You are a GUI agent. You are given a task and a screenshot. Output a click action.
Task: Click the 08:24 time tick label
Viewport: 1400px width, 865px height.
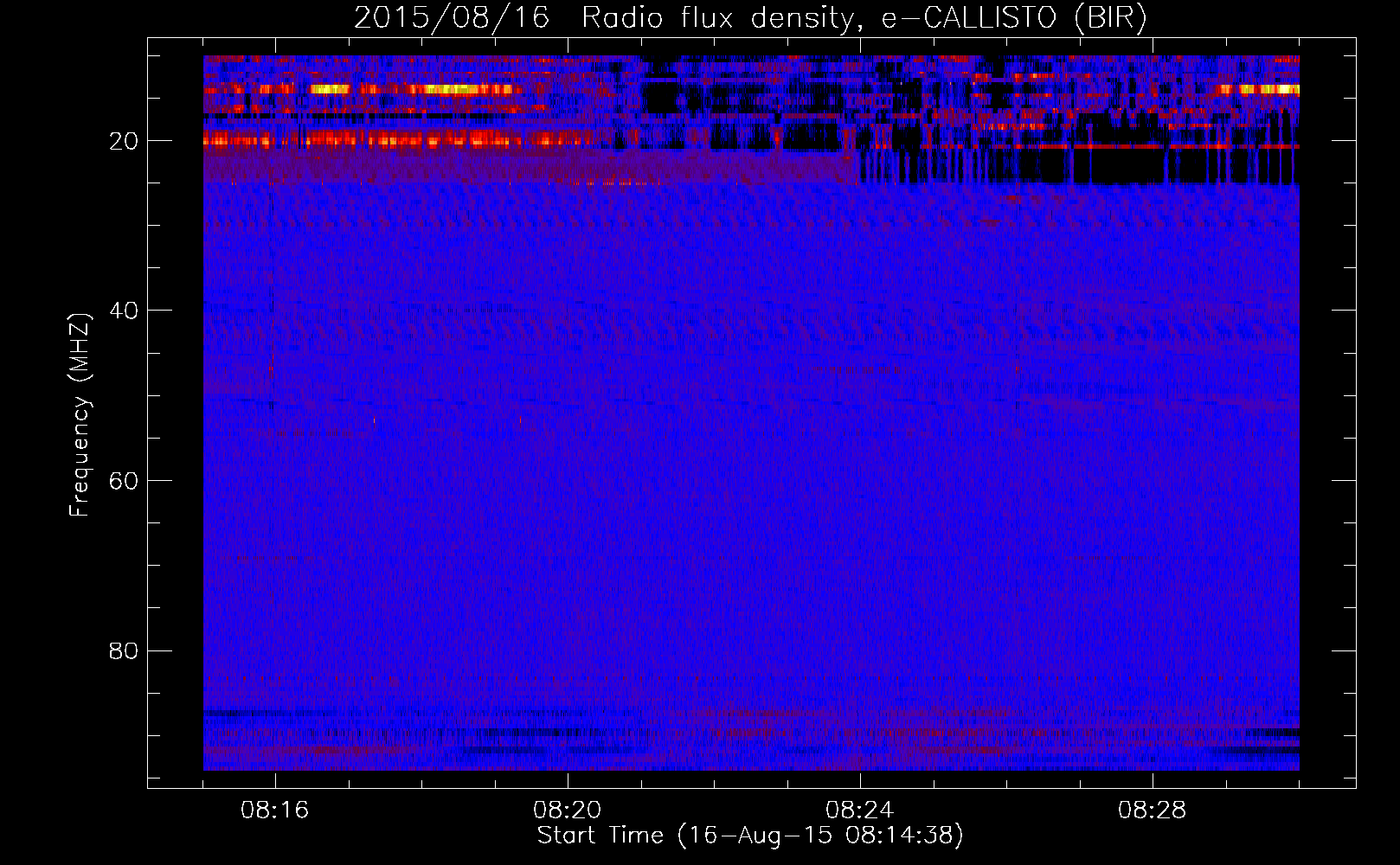coord(860,811)
